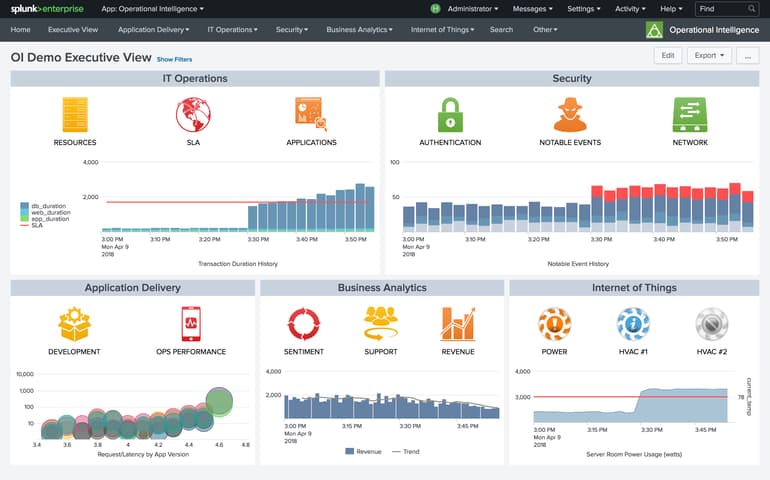
Task: Expand the App: Operational Intelligence dropdown
Action: (x=152, y=9)
